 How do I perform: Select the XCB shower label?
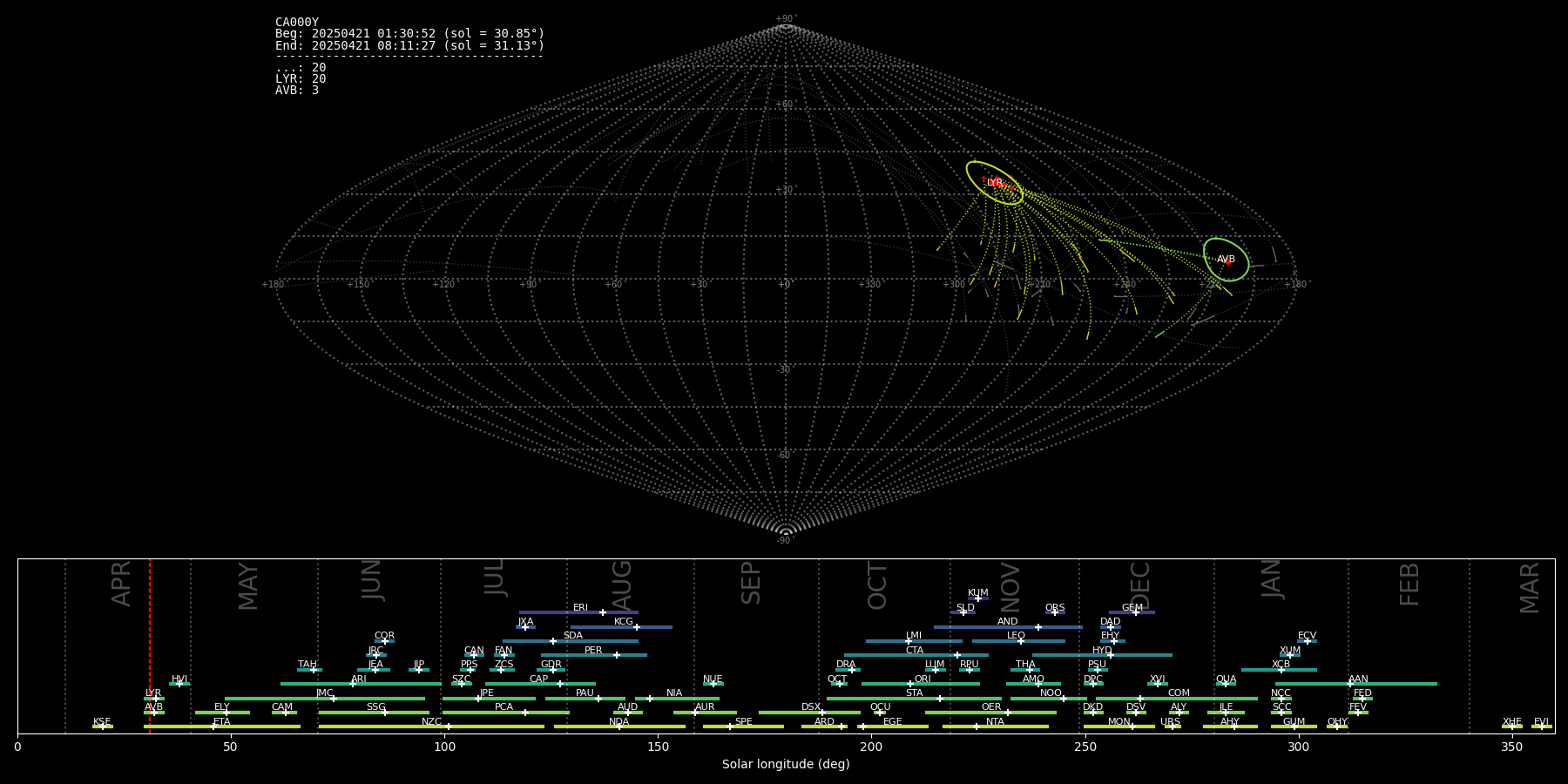point(1281,665)
